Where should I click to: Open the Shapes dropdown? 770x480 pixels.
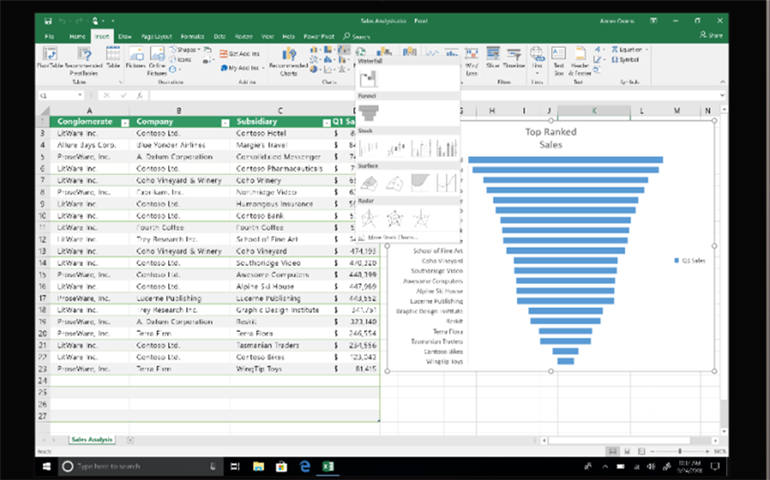tap(185, 50)
